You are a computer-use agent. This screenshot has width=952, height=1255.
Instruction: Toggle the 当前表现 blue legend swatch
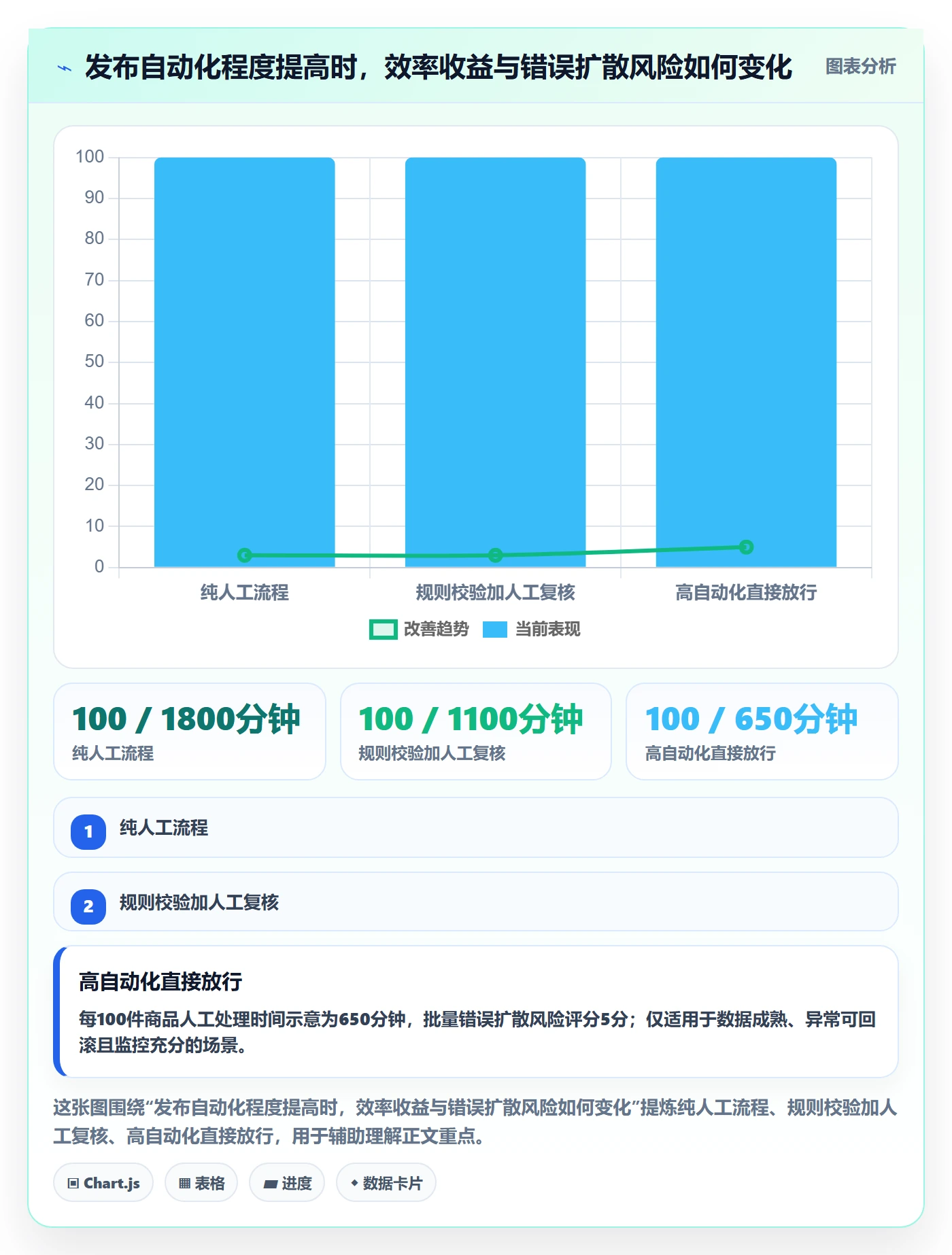[495, 630]
